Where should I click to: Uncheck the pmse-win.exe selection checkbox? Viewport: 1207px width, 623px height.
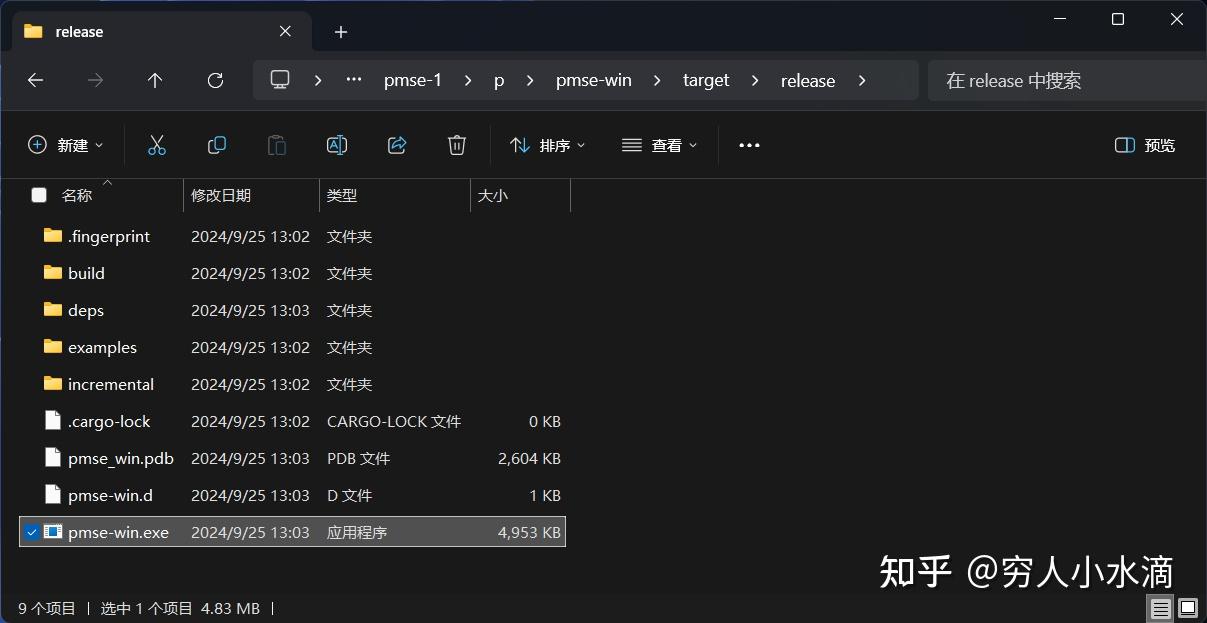[x=31, y=531]
